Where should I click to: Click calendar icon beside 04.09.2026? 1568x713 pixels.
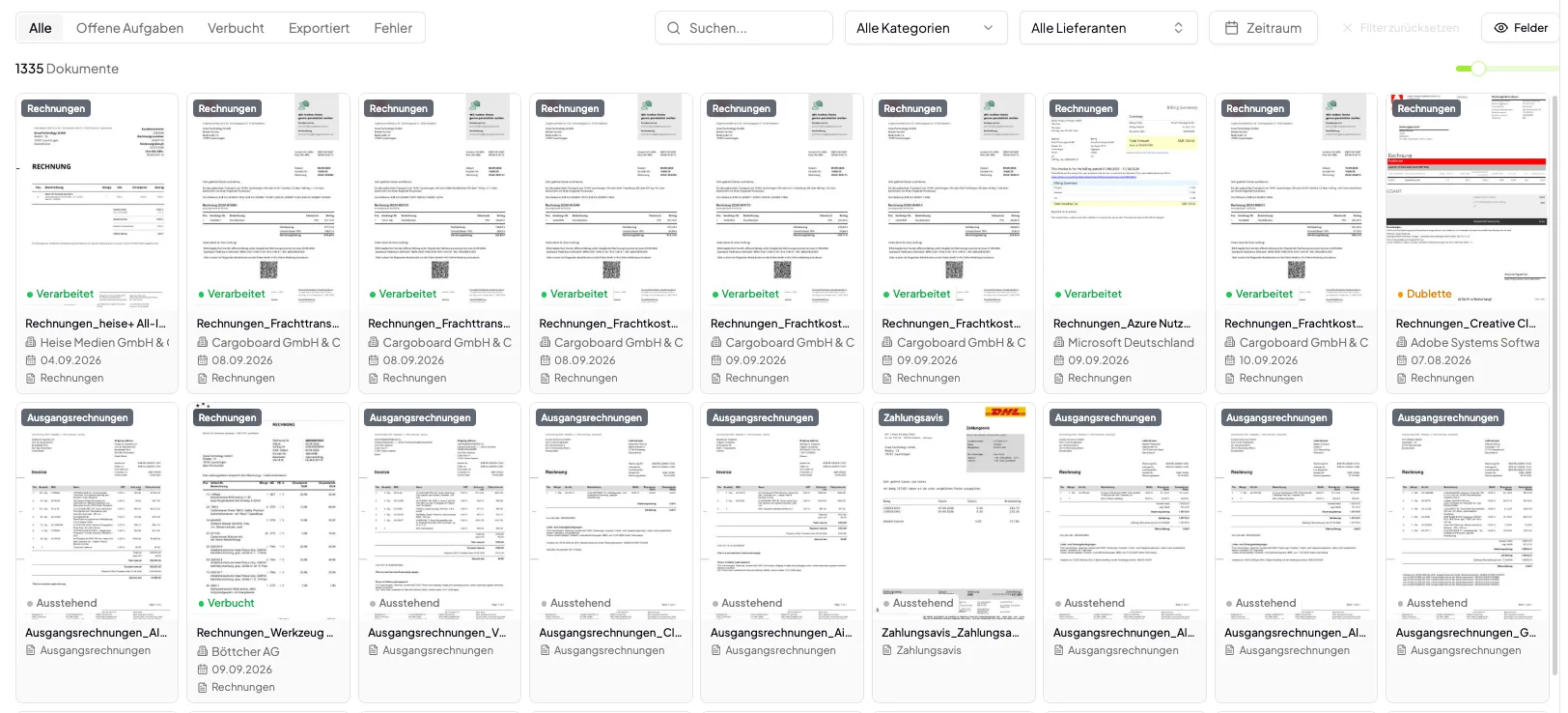click(31, 360)
